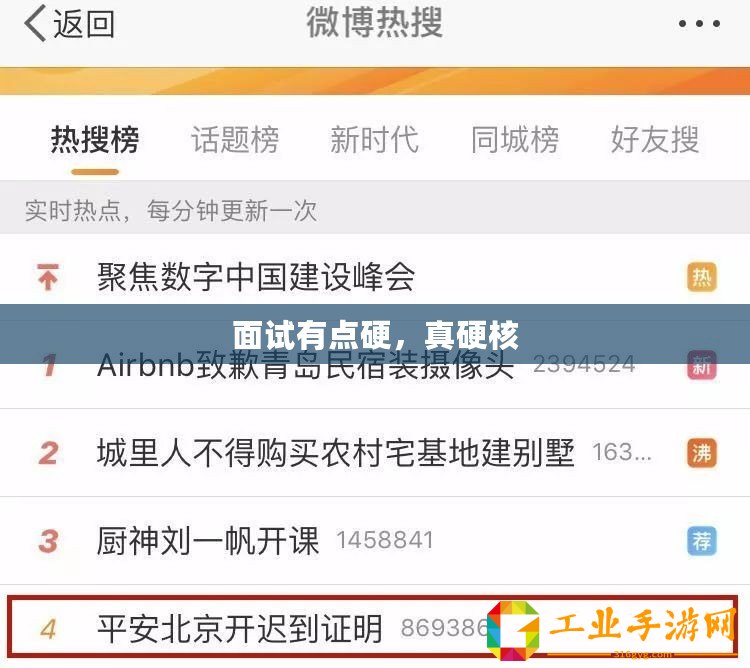750x668 pixels.
Task: Click the 沸 badge on rank 2 topic
Action: tap(702, 453)
